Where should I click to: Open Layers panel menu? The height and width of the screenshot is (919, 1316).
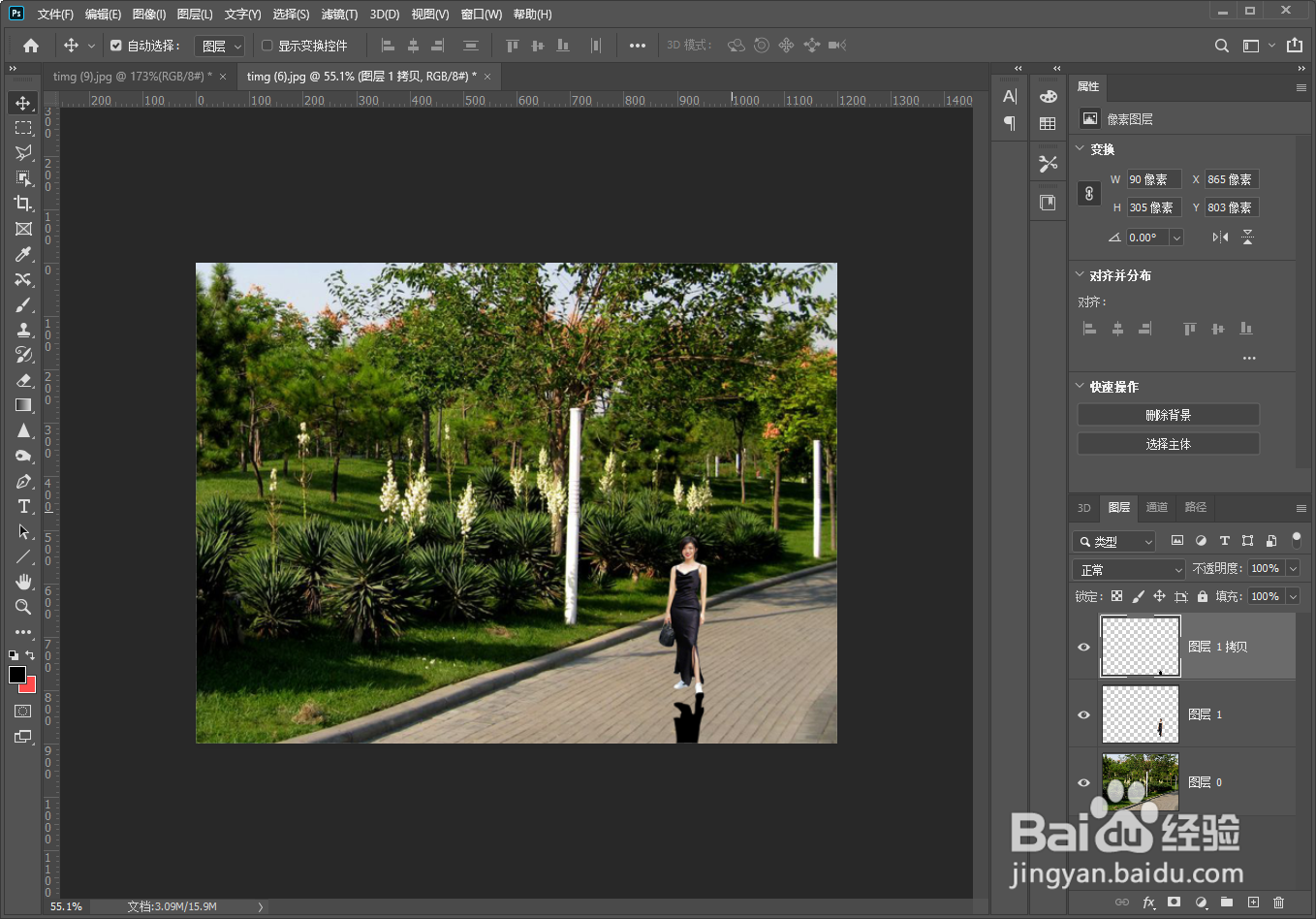(x=1301, y=508)
